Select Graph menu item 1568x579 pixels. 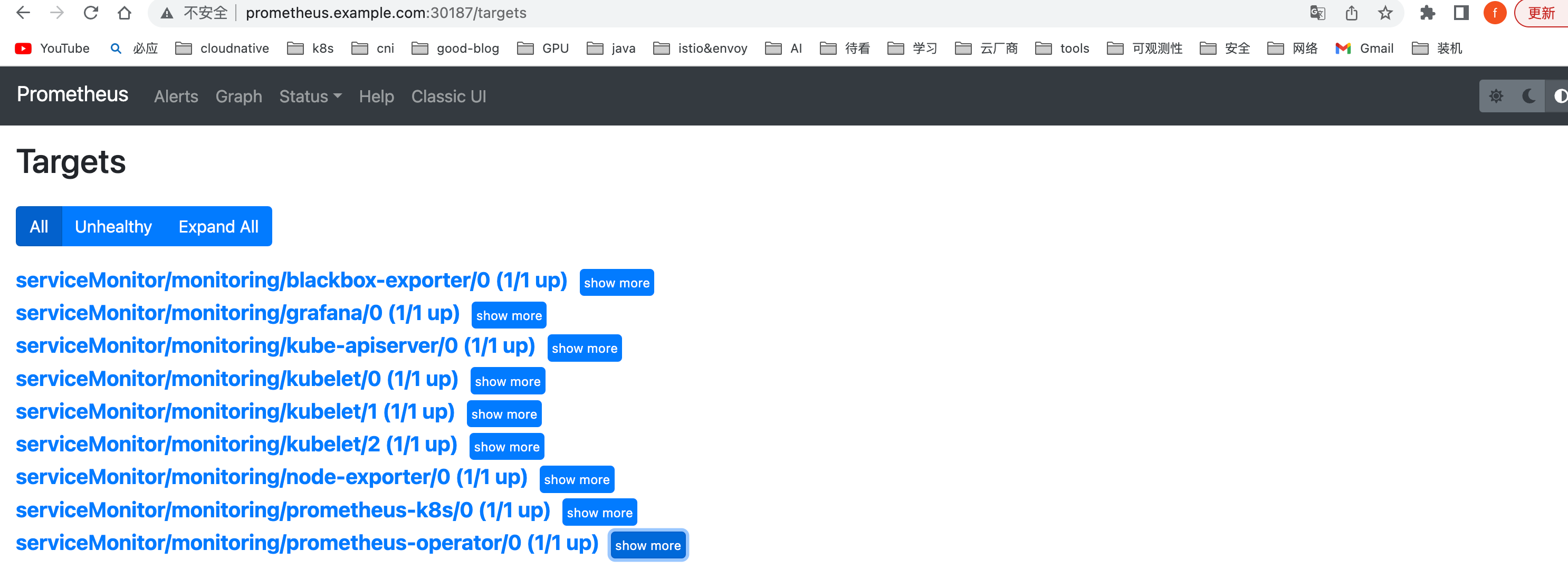coord(239,95)
